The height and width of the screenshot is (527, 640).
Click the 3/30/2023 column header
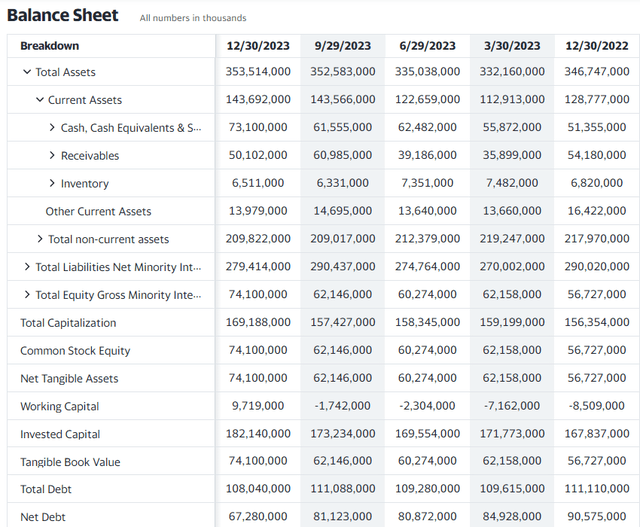click(x=512, y=46)
